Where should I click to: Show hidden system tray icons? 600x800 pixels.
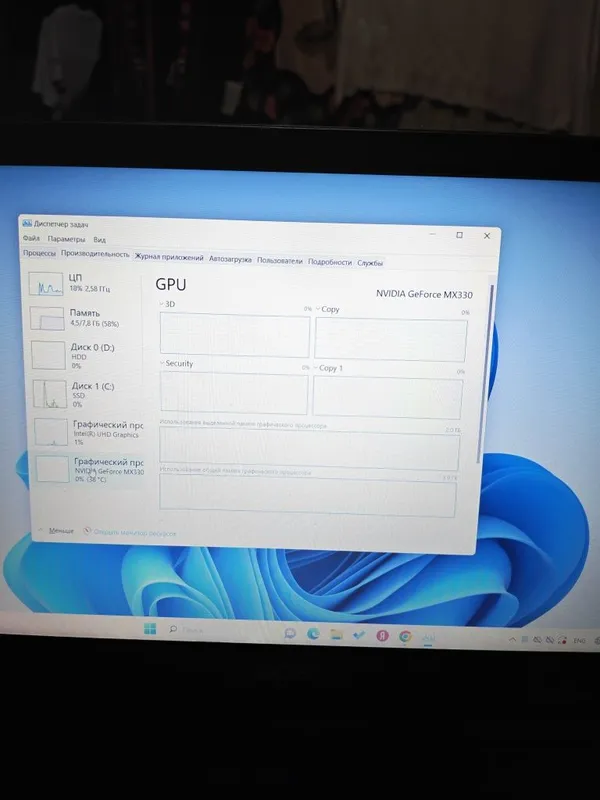click(x=512, y=640)
